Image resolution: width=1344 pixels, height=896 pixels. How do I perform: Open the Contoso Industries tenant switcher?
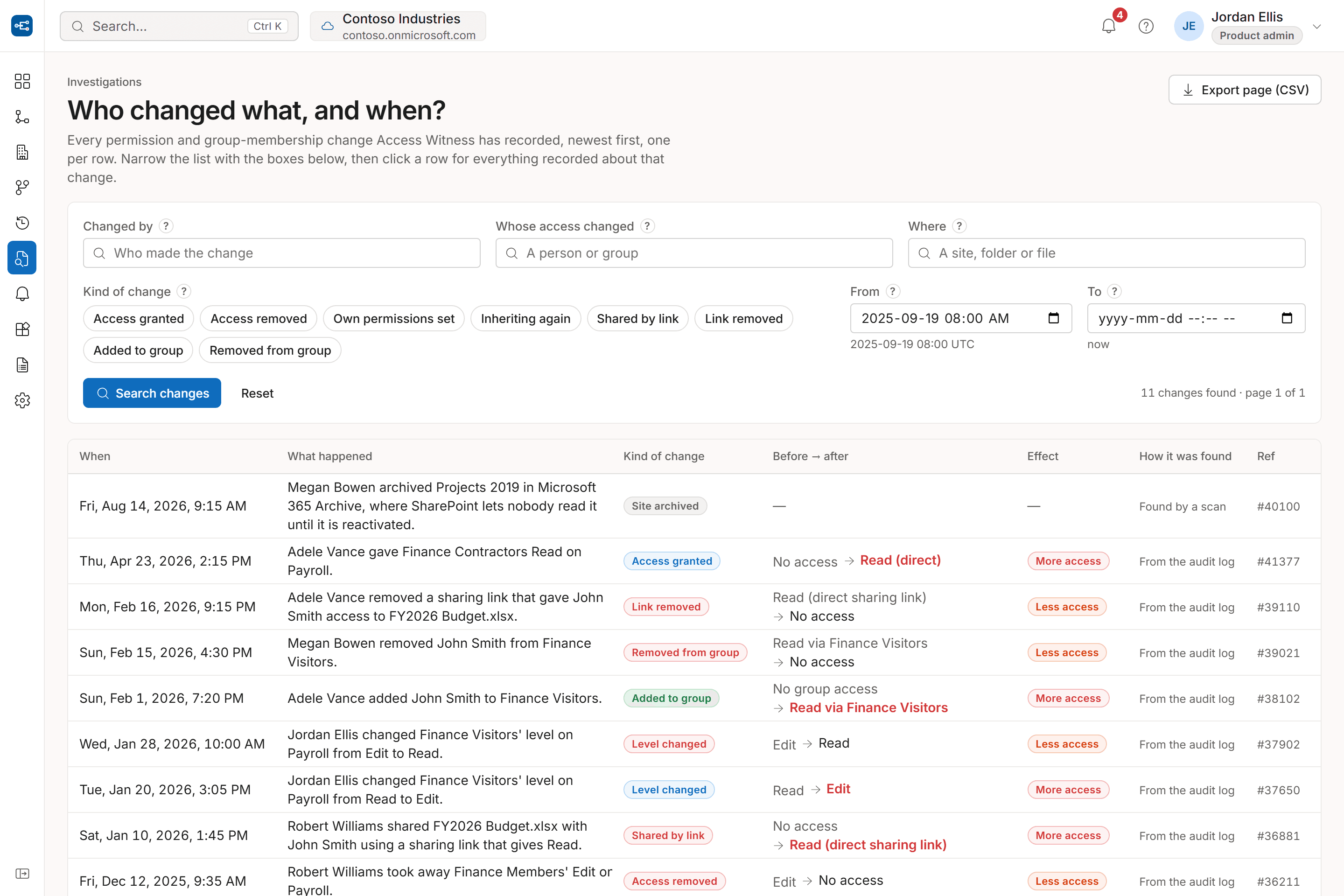tap(398, 26)
